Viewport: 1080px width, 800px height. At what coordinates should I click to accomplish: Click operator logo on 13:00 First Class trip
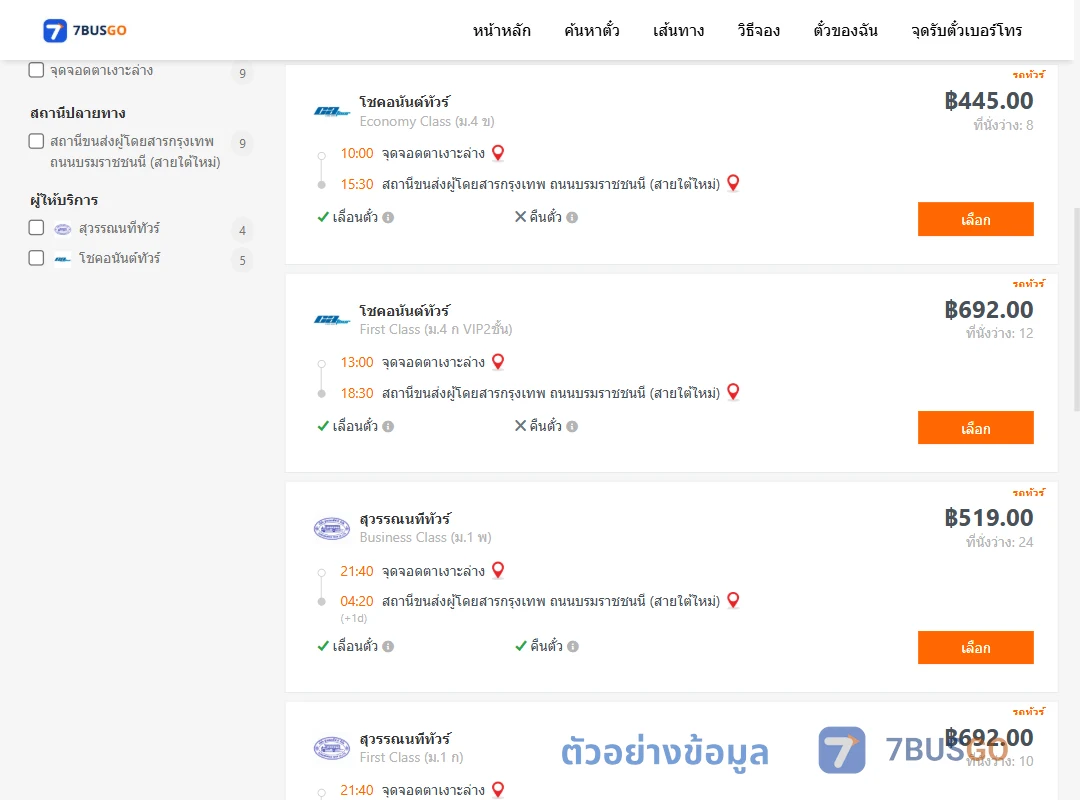click(332, 320)
